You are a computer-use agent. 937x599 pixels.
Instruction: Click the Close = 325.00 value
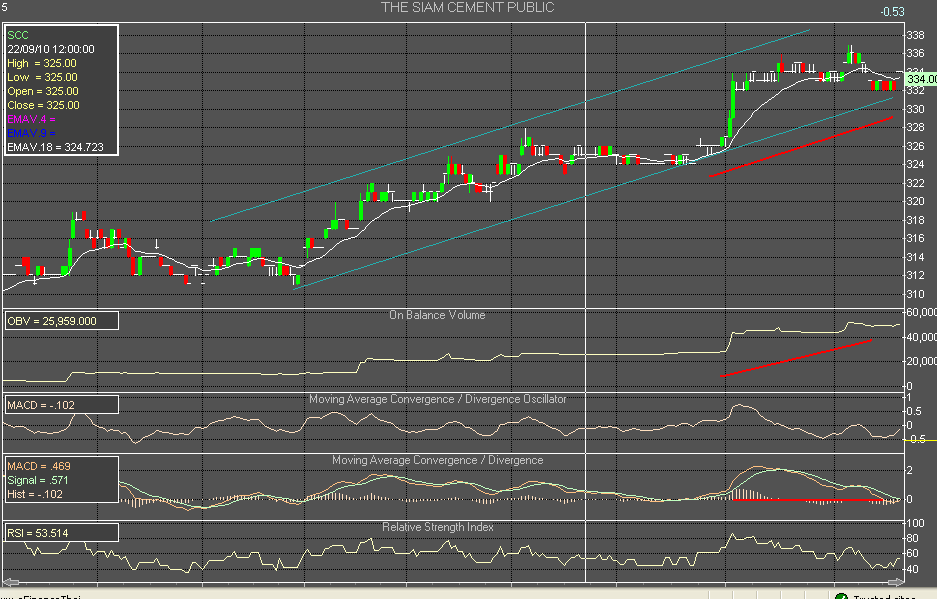click(x=44, y=105)
